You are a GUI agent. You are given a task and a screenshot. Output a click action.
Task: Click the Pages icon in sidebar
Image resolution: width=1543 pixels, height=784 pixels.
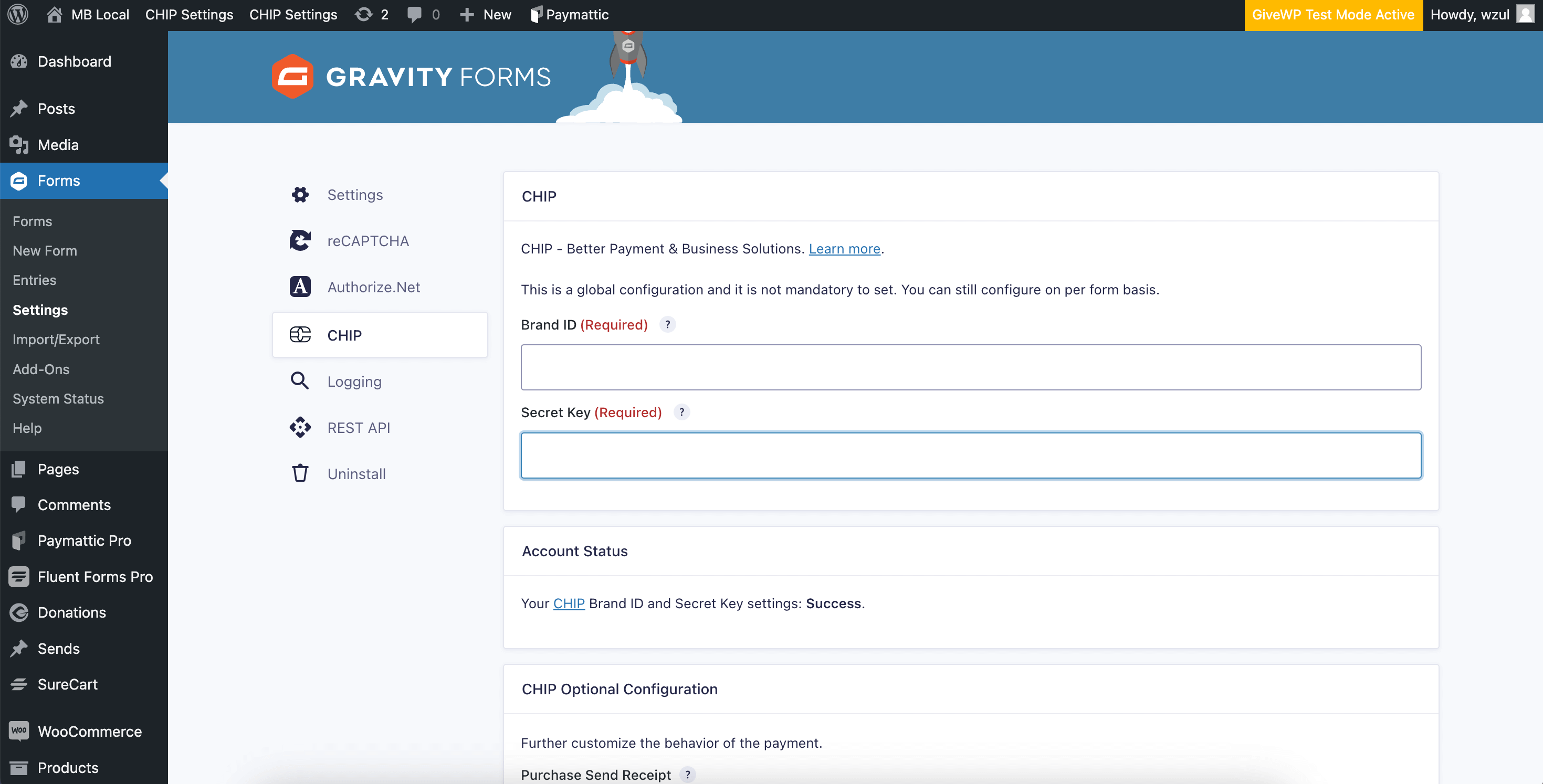[x=19, y=469]
